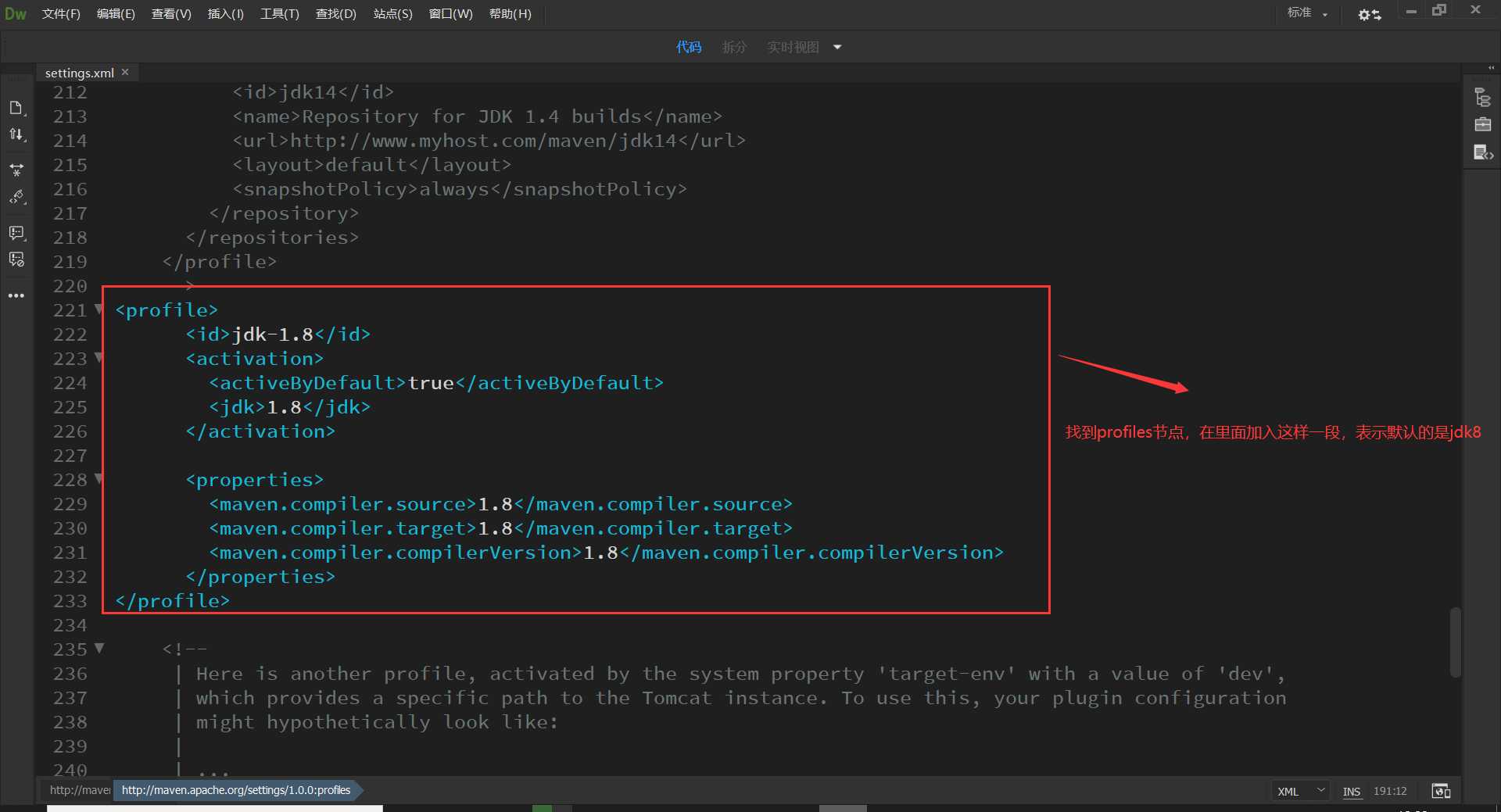Open the DOM tree panel icon
Viewport: 1501px width, 812px height.
[1482, 98]
